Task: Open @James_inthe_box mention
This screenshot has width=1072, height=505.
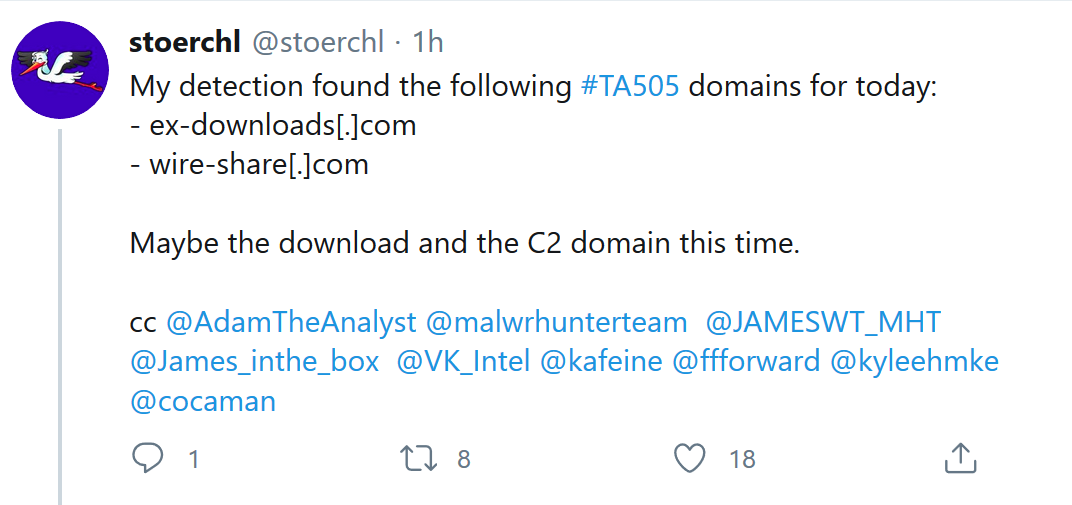Action: (x=254, y=362)
